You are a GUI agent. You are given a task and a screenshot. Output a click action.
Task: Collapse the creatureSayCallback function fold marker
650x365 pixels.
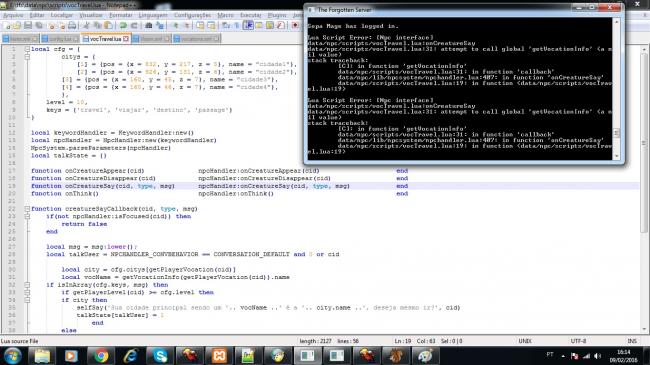27,209
